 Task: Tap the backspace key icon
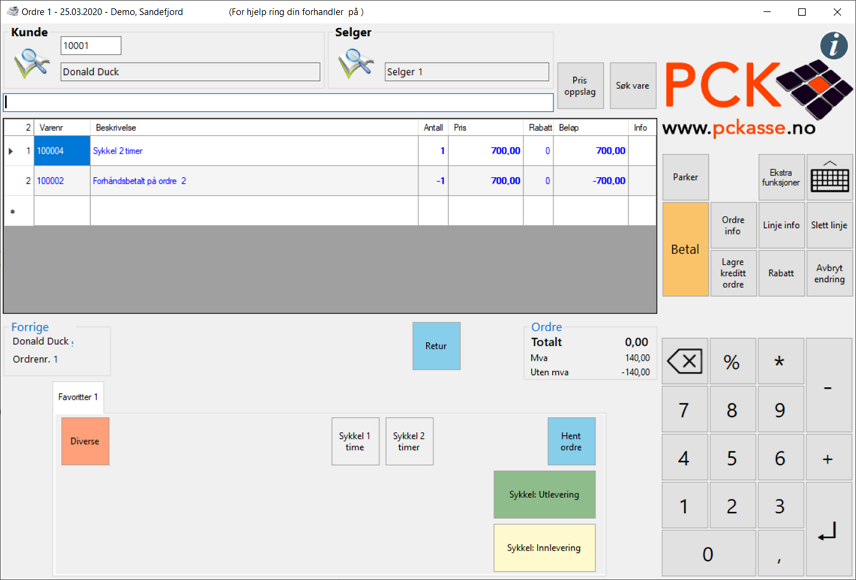coord(685,362)
